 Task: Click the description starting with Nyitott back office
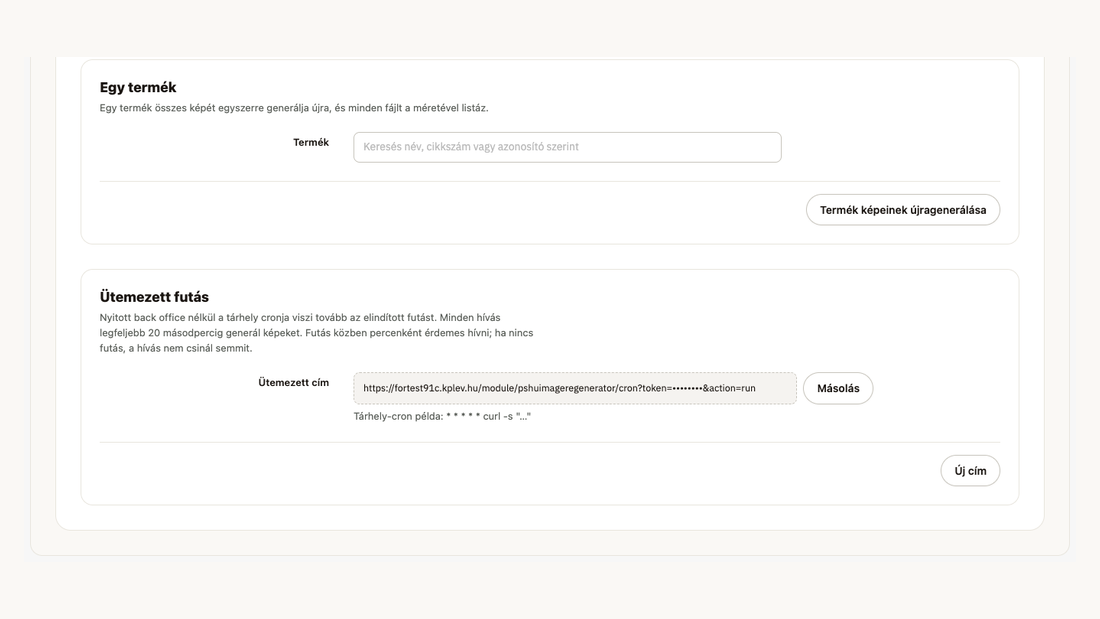[316, 333]
